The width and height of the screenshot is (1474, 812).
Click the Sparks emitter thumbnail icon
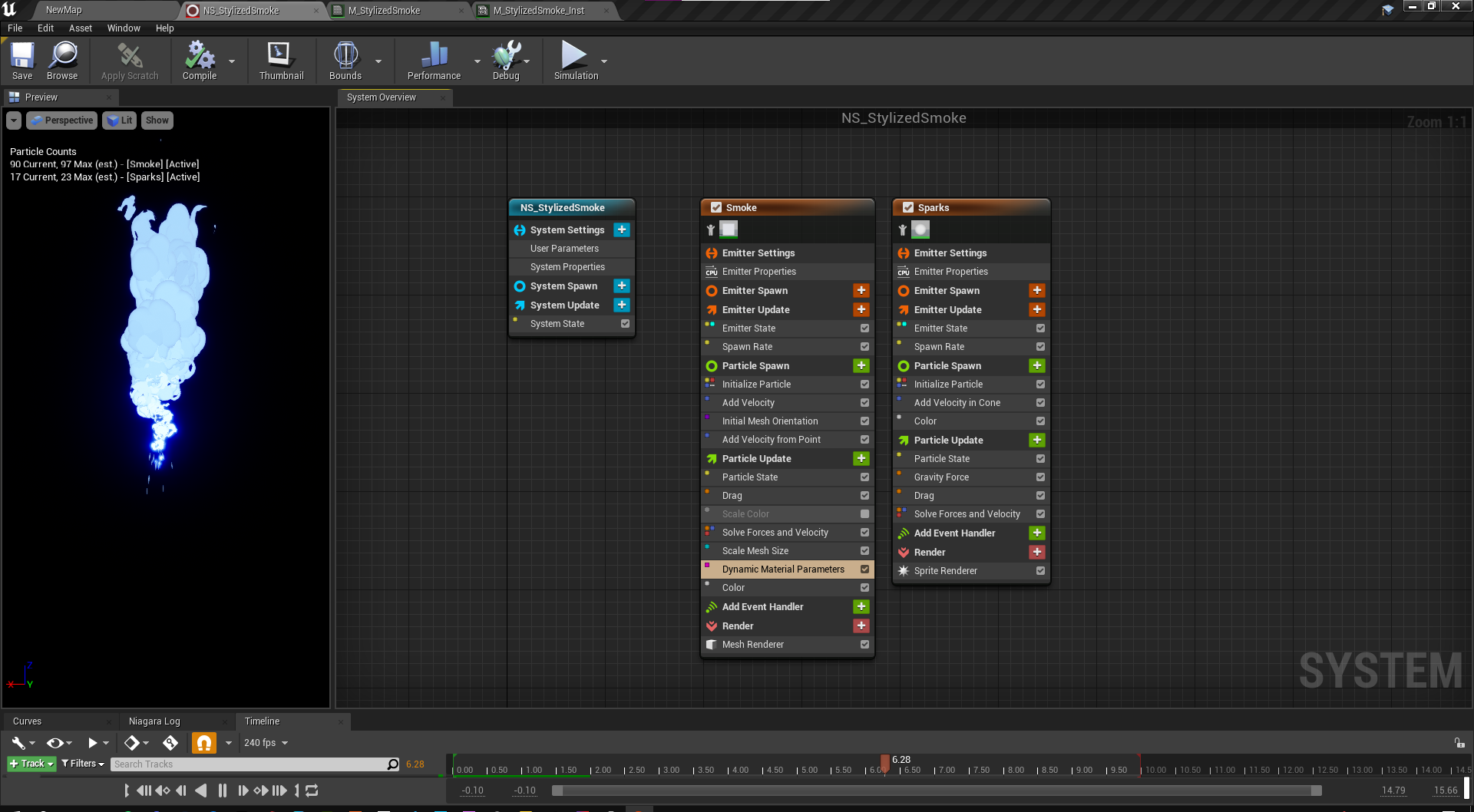coord(920,229)
